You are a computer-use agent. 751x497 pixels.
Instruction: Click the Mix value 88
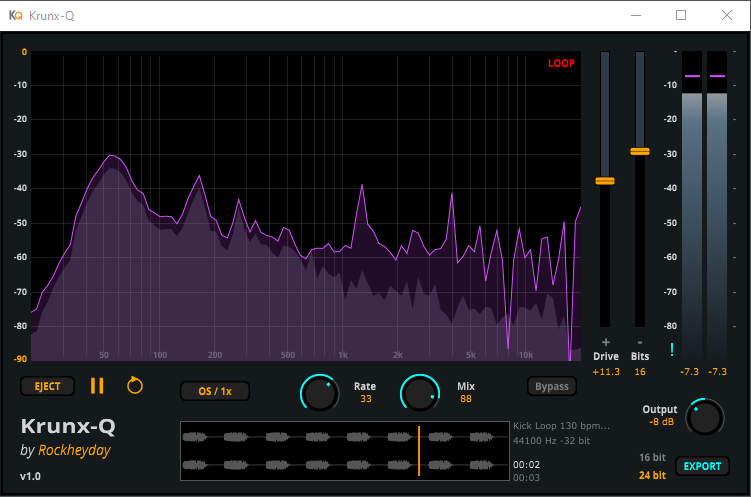pos(466,399)
